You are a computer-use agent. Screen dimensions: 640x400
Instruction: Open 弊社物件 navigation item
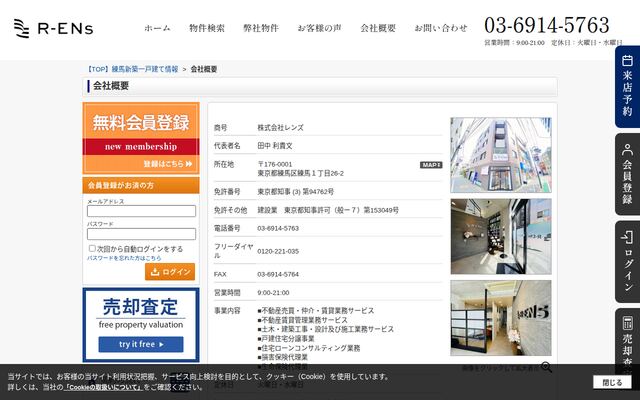[x=261, y=28]
